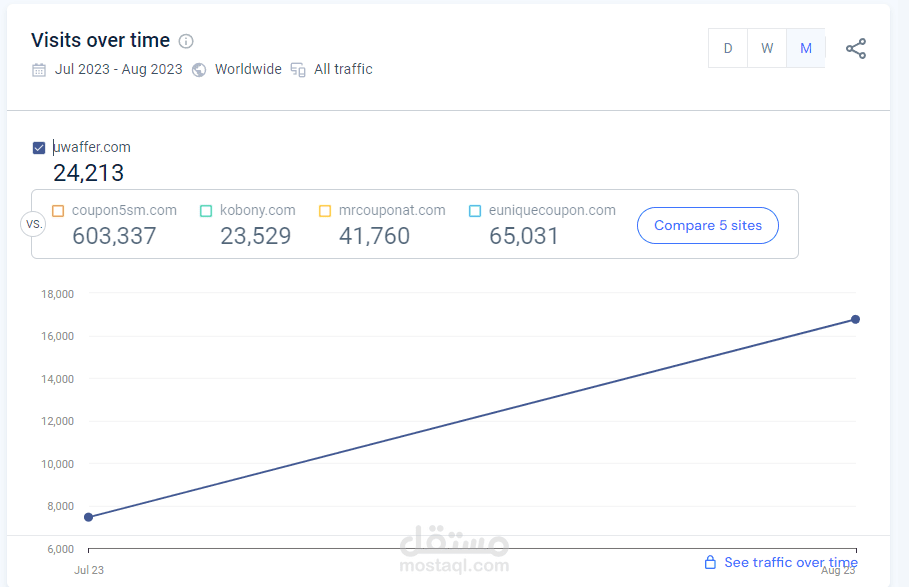Select the Monthly (M) tab
The height and width of the screenshot is (587, 909).
805,47
